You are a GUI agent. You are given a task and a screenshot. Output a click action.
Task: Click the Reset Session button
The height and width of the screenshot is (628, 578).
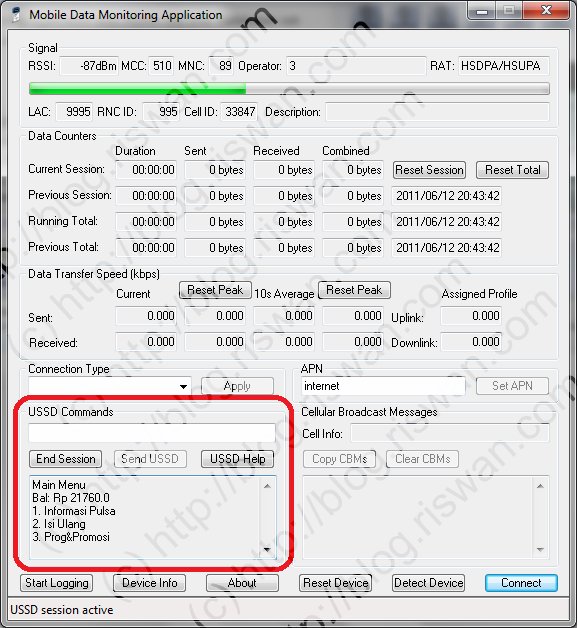coord(429,170)
